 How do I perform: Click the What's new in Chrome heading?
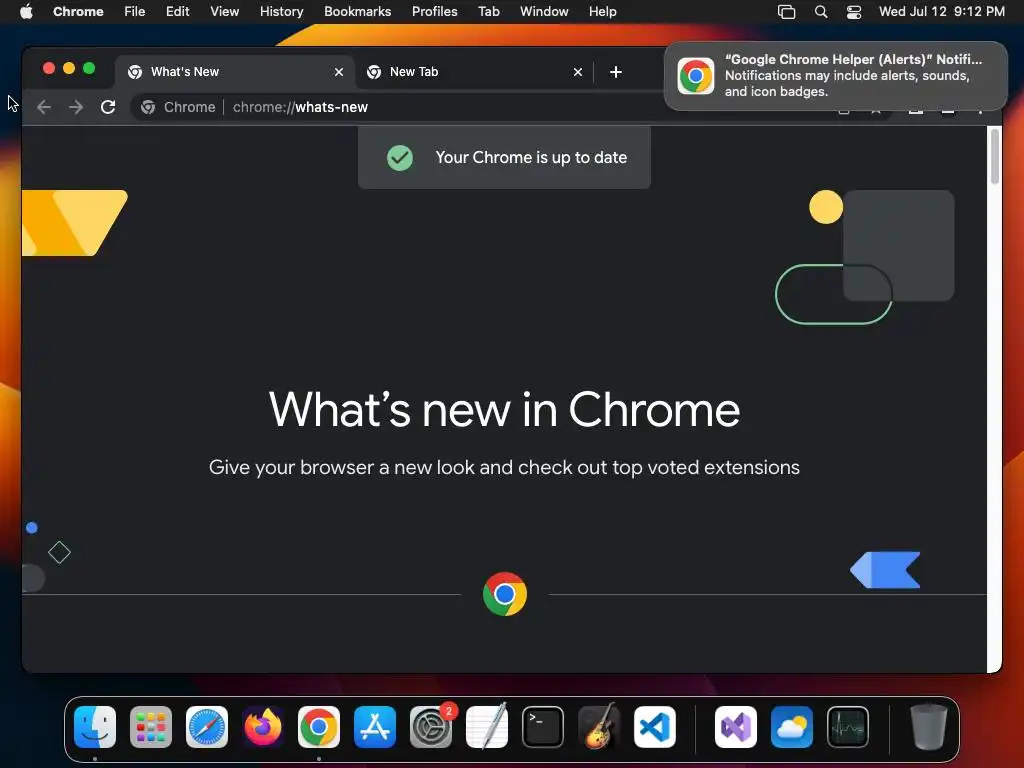[504, 410]
